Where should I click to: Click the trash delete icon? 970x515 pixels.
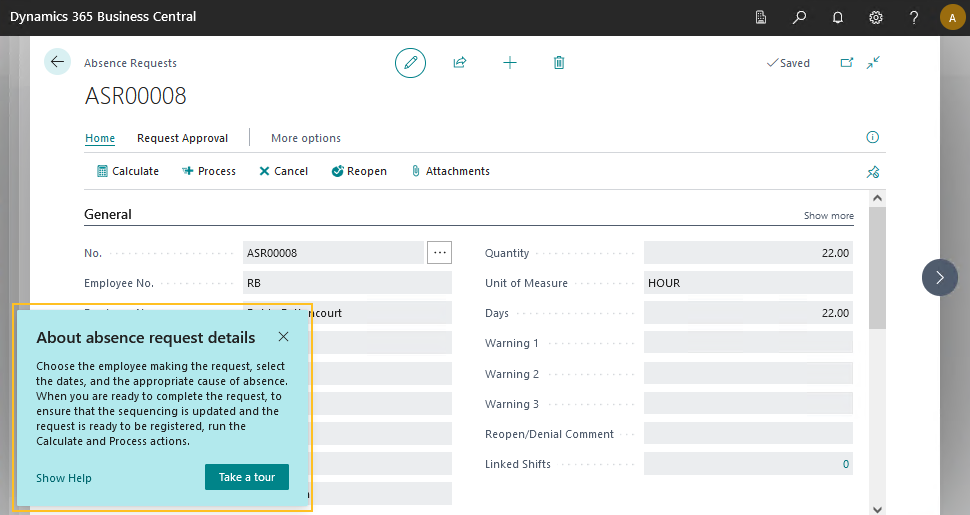pyautogui.click(x=559, y=62)
